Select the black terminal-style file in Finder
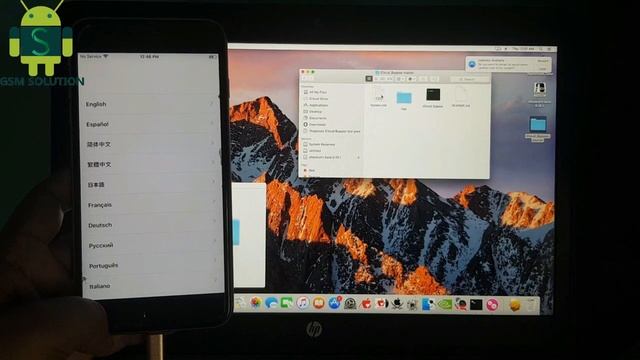The height and width of the screenshot is (360, 640). 433,95
